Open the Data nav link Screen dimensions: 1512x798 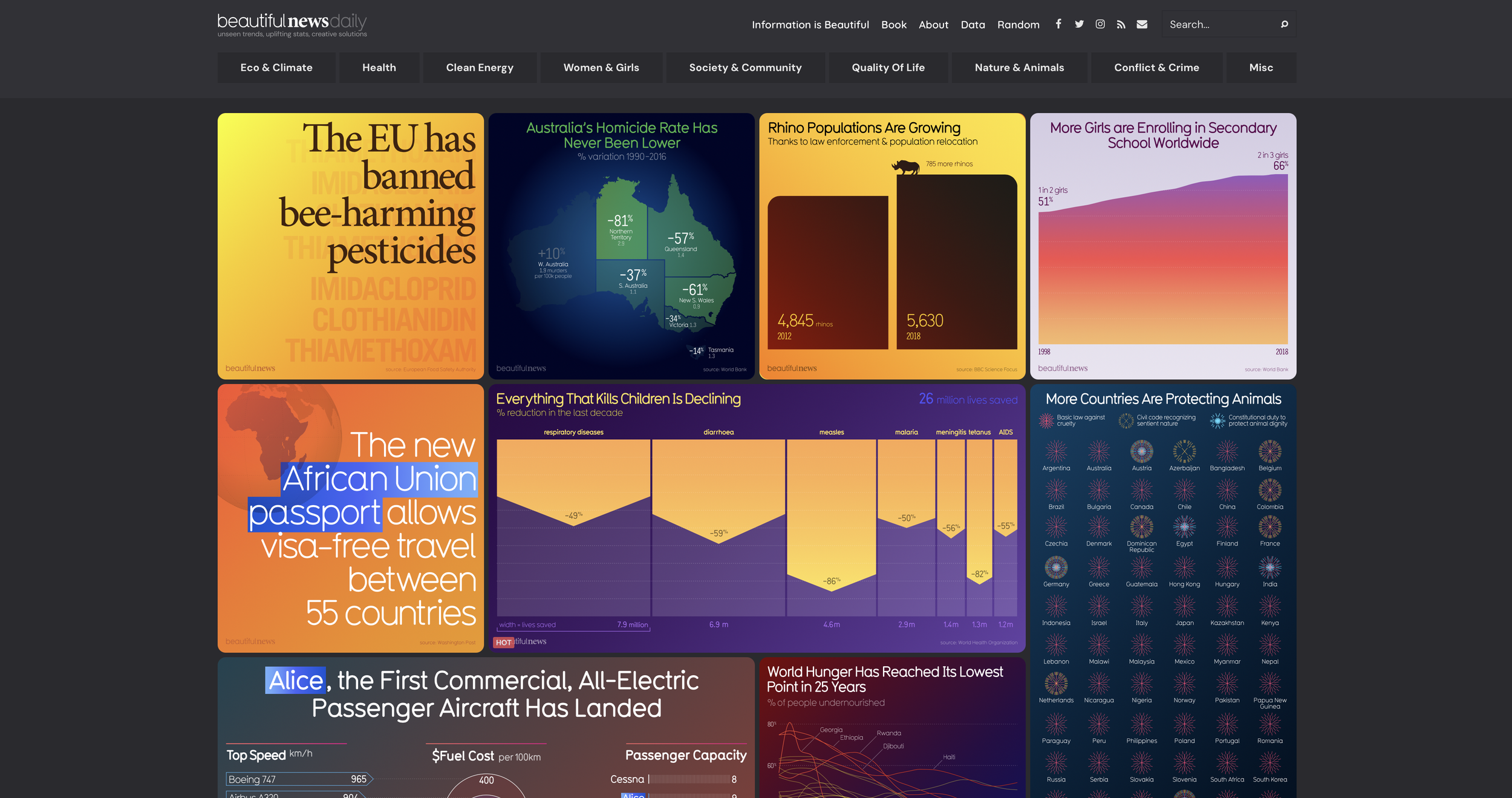[x=973, y=25]
